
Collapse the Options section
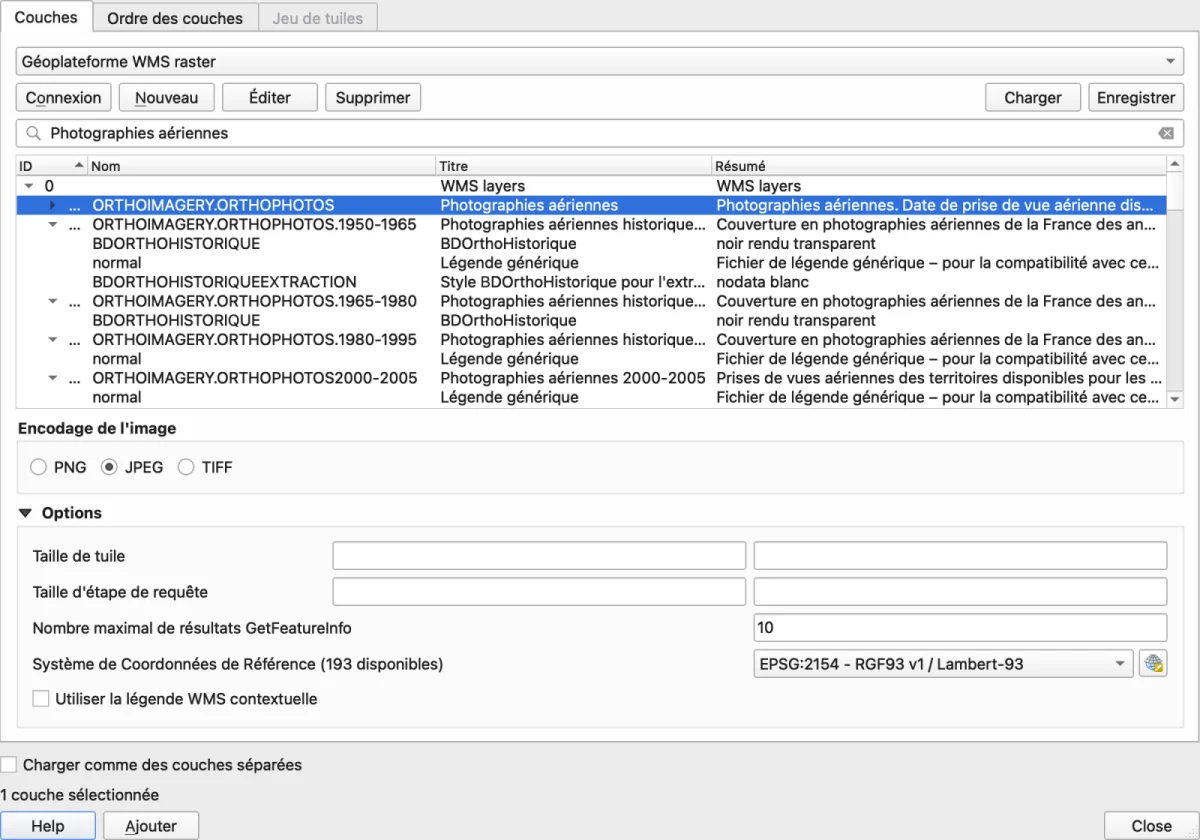(x=26, y=513)
